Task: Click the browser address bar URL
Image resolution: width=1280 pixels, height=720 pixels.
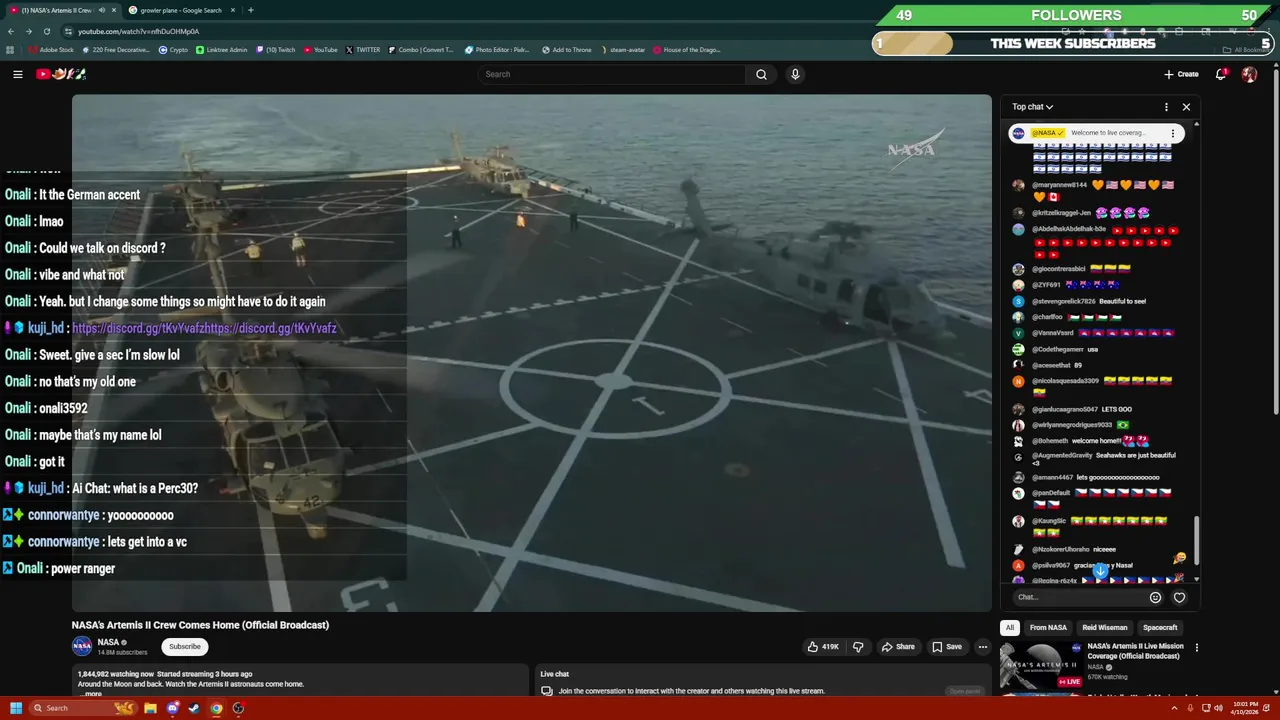Action: [x=139, y=31]
